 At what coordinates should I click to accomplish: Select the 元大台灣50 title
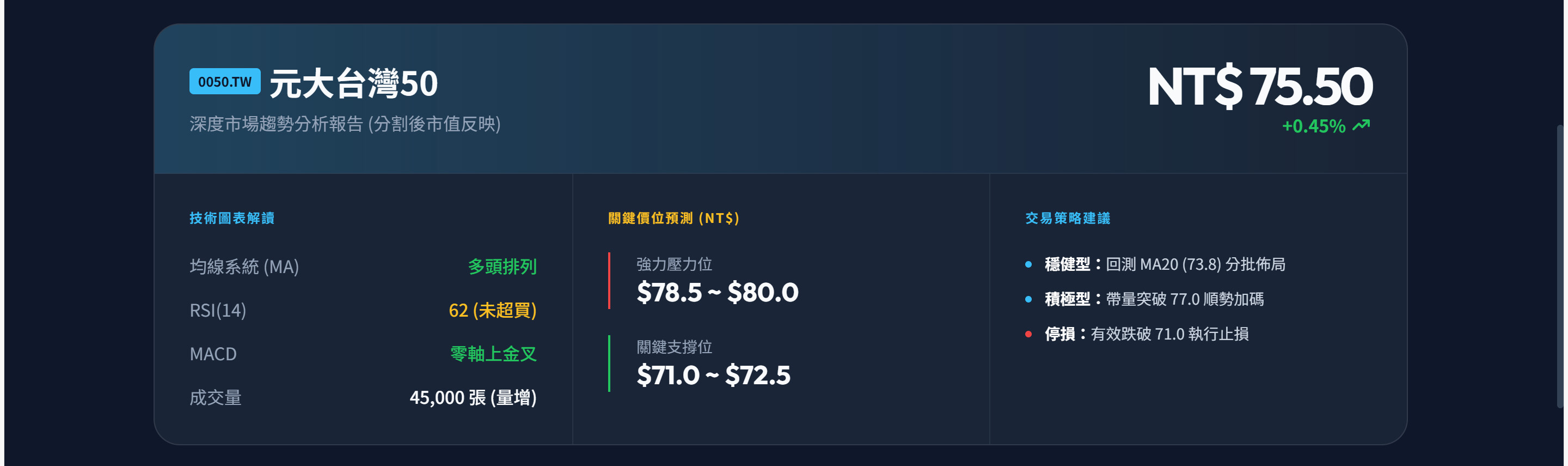353,83
